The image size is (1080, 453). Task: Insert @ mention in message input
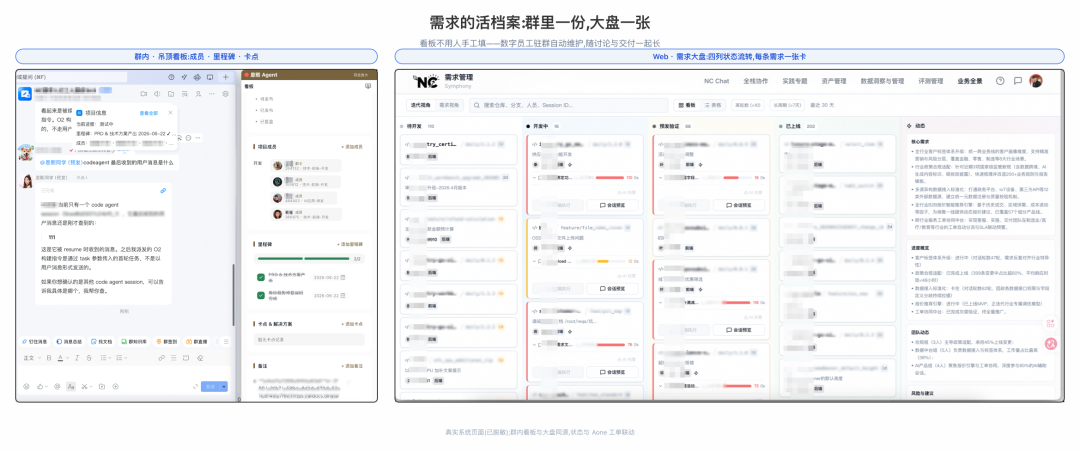[57, 386]
